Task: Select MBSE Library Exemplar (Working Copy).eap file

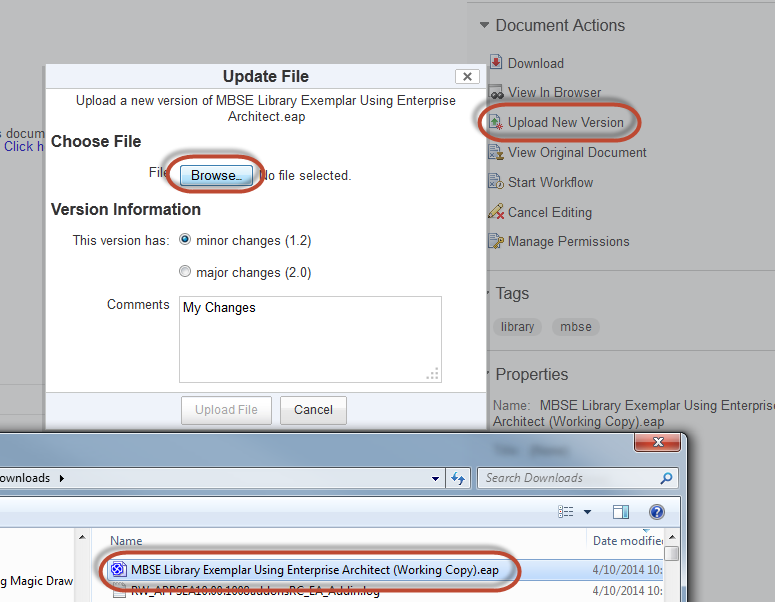Action: (x=315, y=570)
